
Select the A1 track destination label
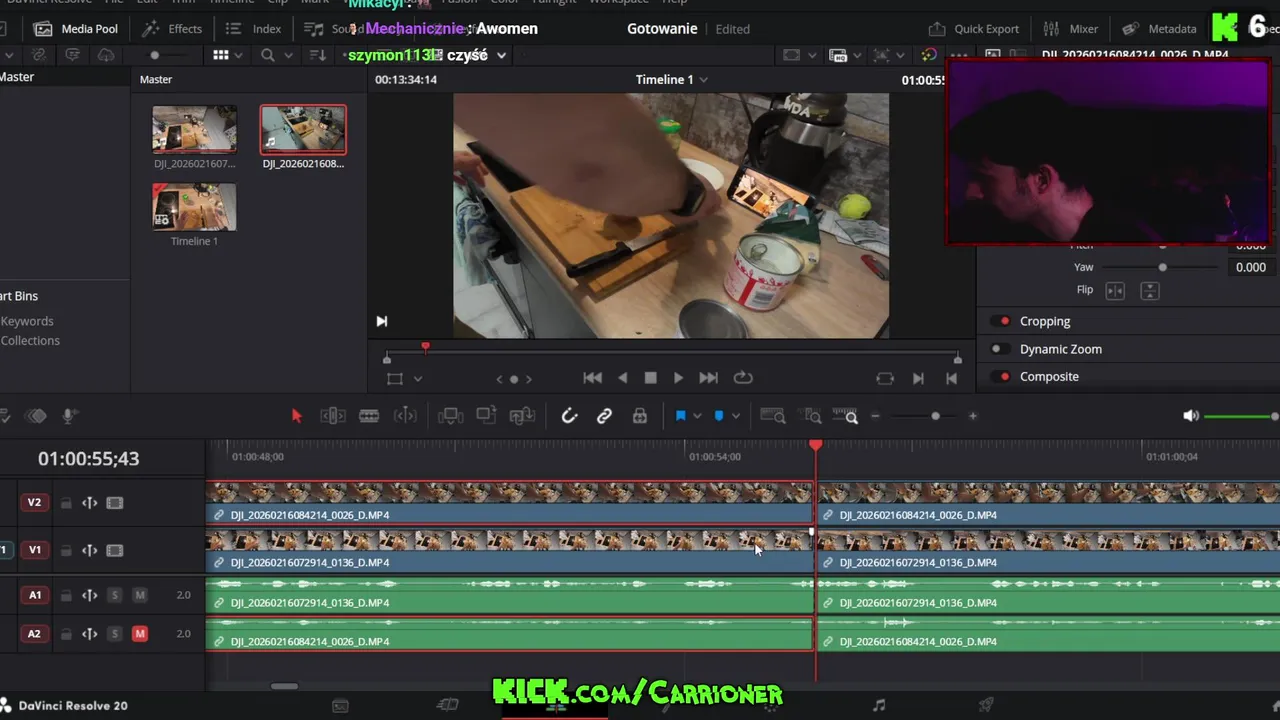34,595
